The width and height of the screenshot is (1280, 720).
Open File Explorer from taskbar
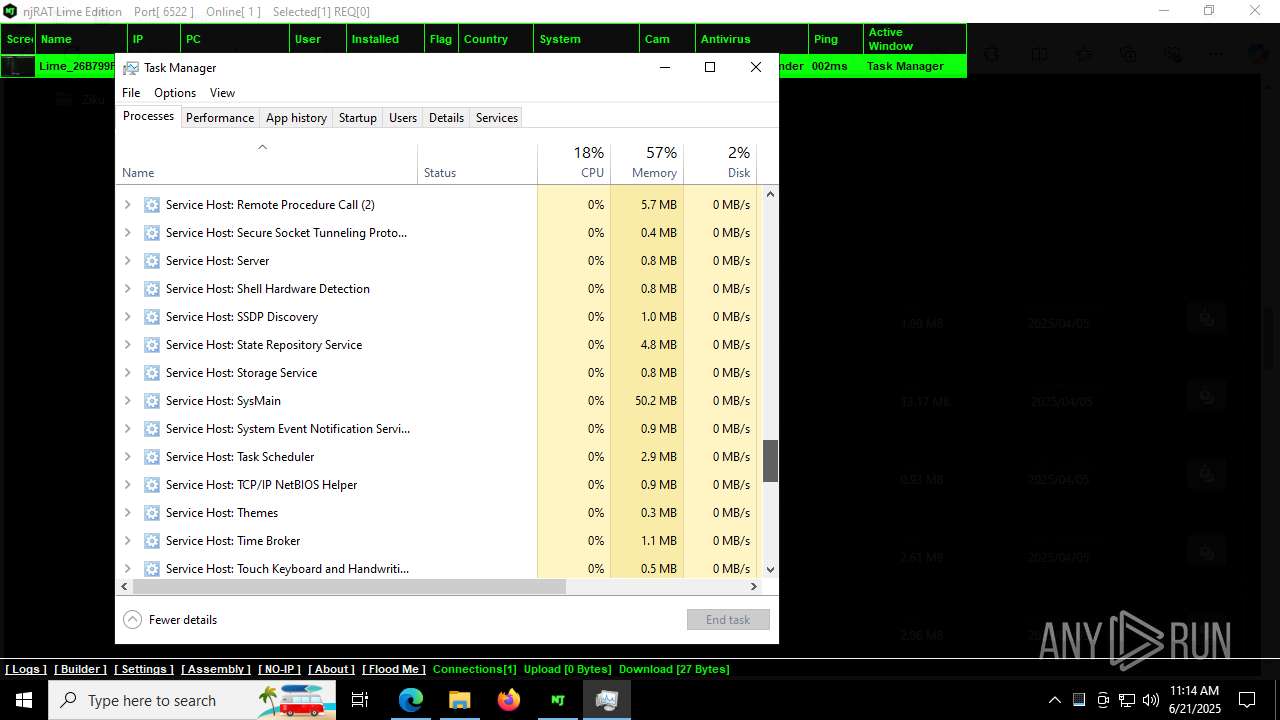[x=459, y=700]
